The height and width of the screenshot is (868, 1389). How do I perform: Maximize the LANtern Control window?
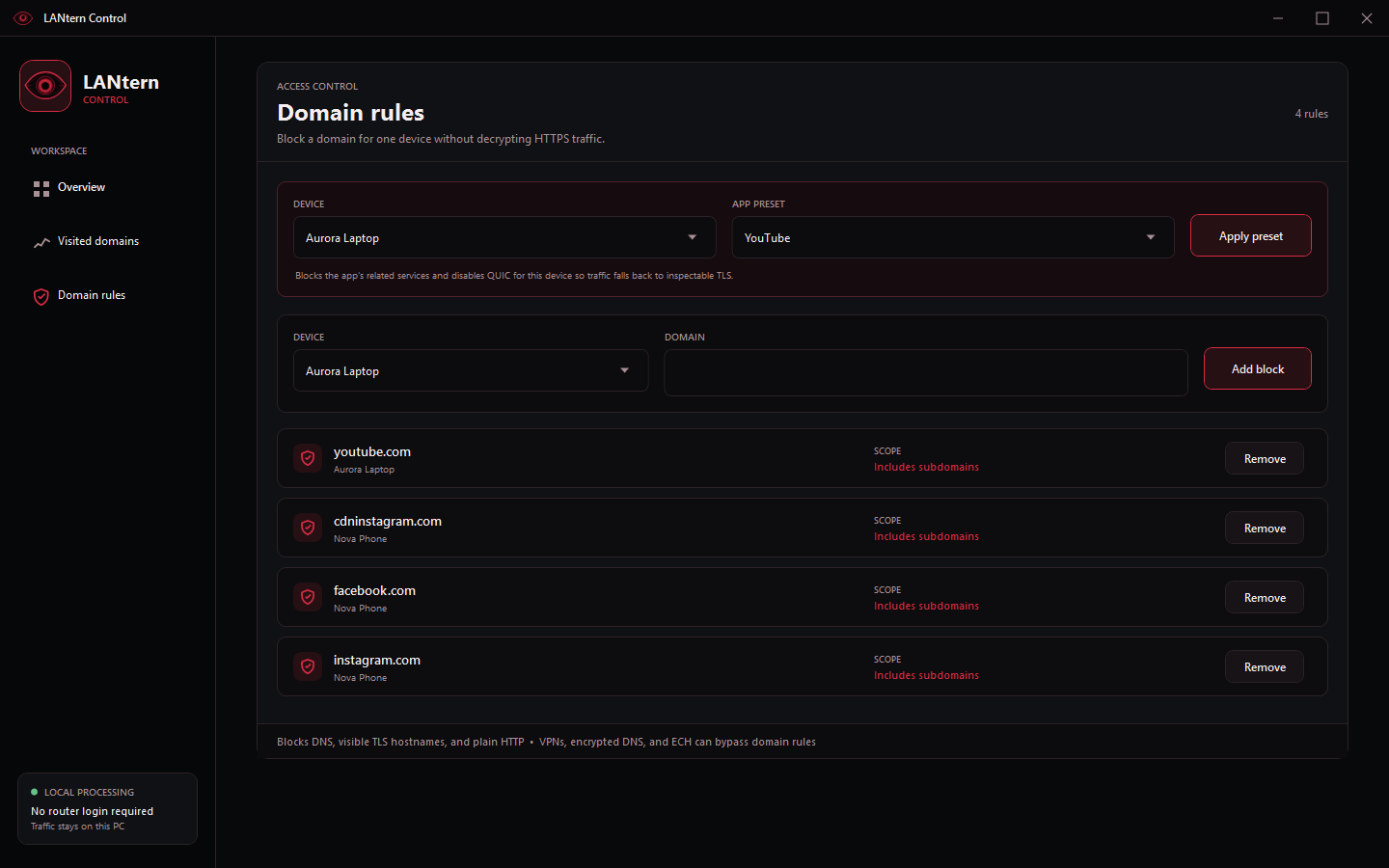pos(1322,18)
